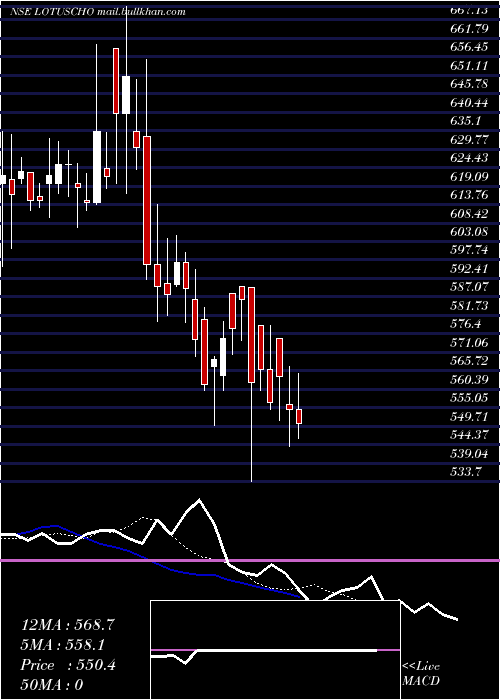Screen dimensions: 500x700
Task: Click the 651.11 price axis label
Action: pyautogui.click(x=470, y=67)
